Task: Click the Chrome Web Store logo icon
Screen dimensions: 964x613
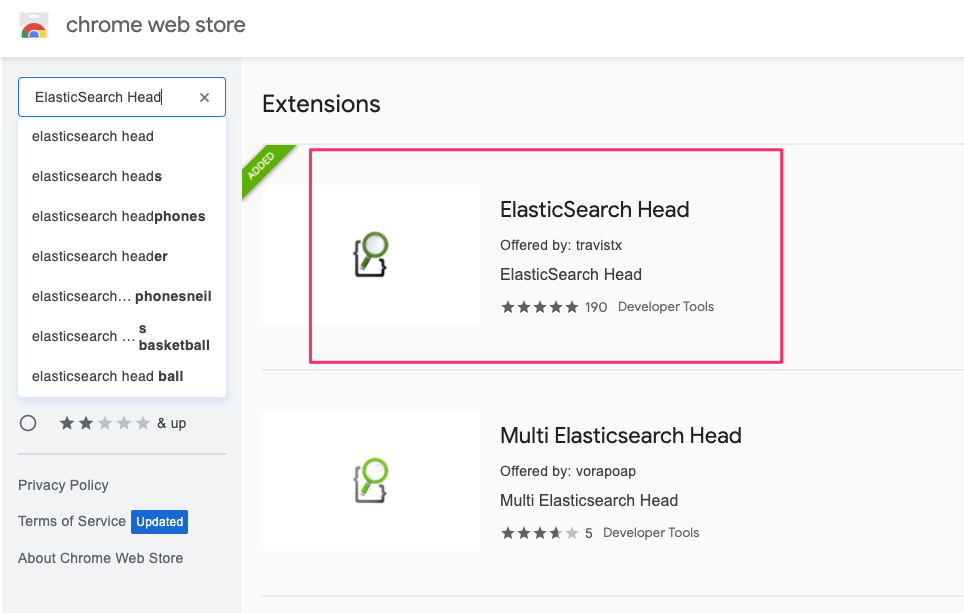Action: pyautogui.click(x=34, y=26)
